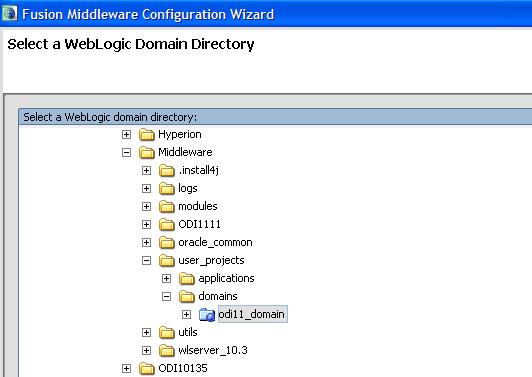Image resolution: width=532 pixels, height=377 pixels.
Task: Expand the ODI1111 folder node
Action: pyautogui.click(x=146, y=224)
